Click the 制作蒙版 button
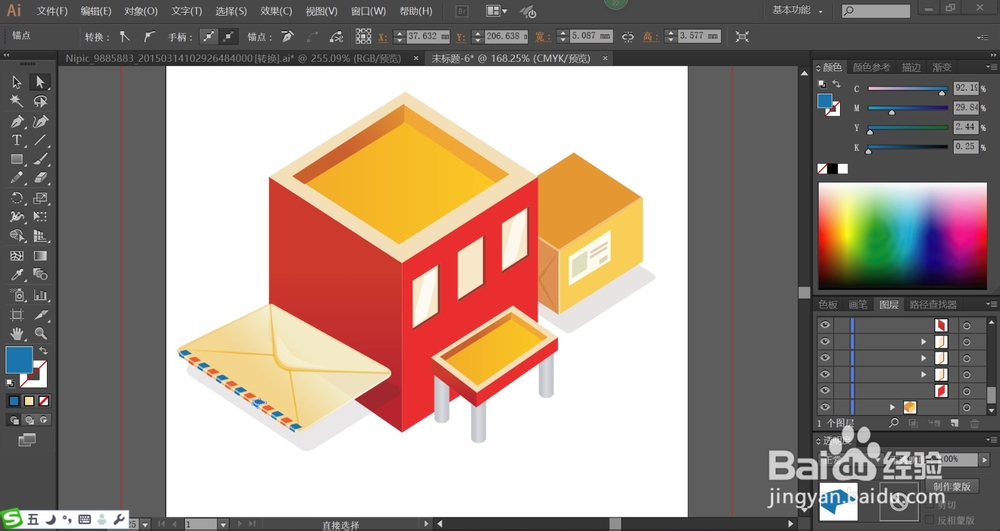1000x531 pixels. click(x=952, y=486)
